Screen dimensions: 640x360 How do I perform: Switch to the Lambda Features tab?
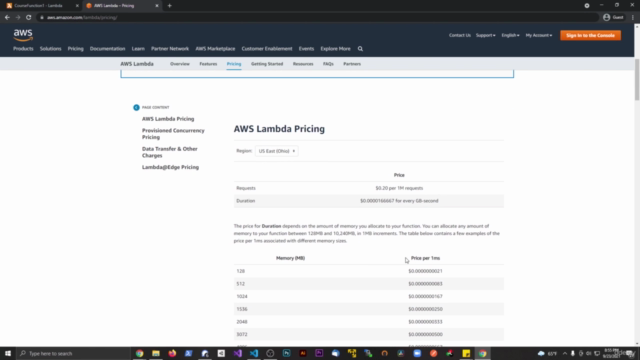coord(208,64)
